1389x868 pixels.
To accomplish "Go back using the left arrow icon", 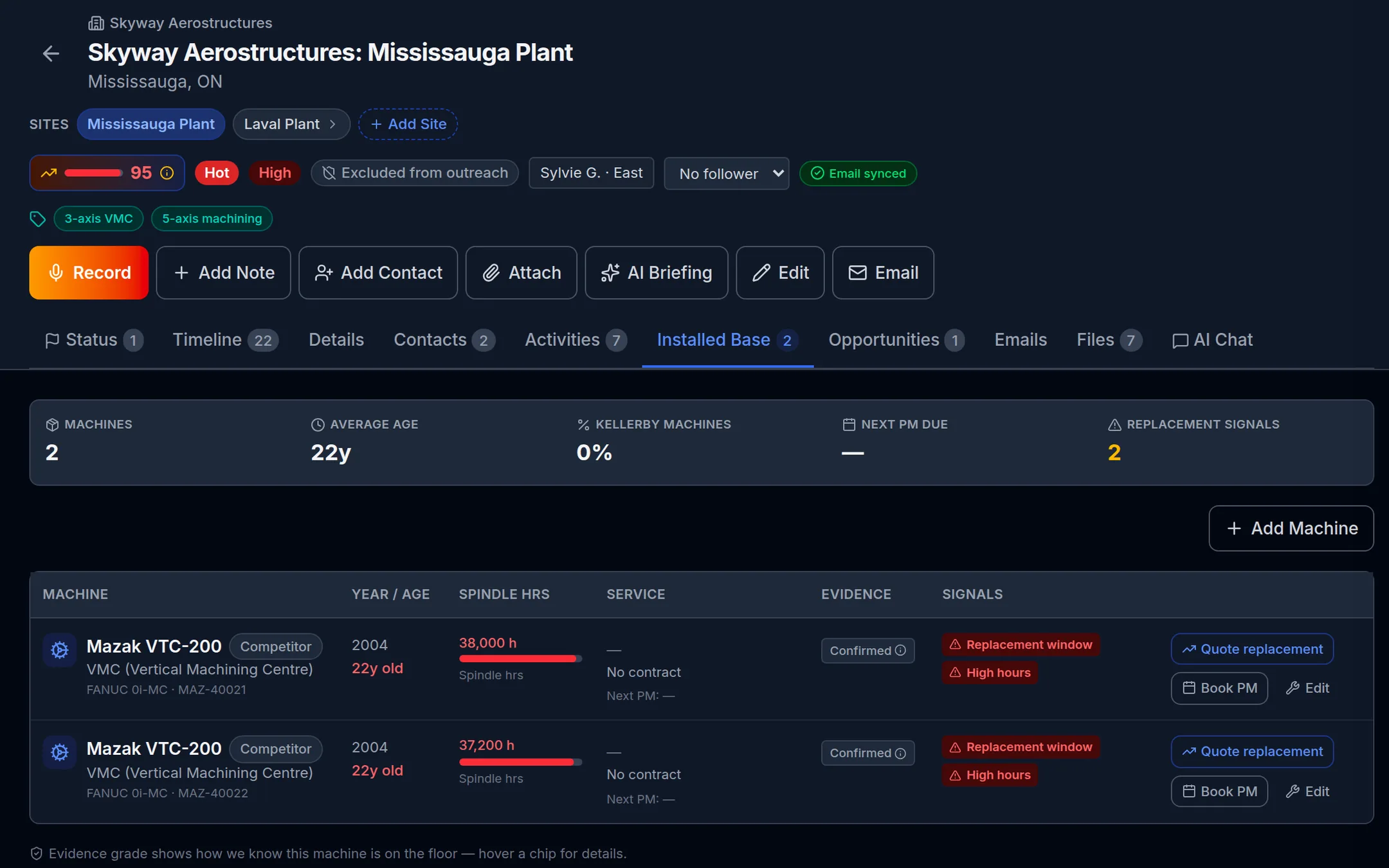I will coord(51,53).
